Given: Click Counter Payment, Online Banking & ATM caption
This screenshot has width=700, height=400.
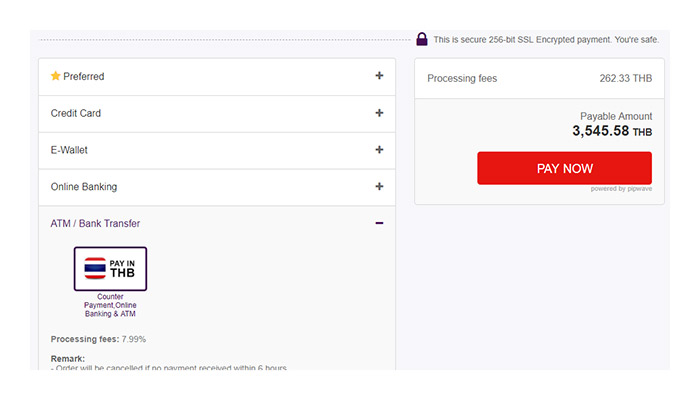Looking at the screenshot, I should tap(110, 305).
